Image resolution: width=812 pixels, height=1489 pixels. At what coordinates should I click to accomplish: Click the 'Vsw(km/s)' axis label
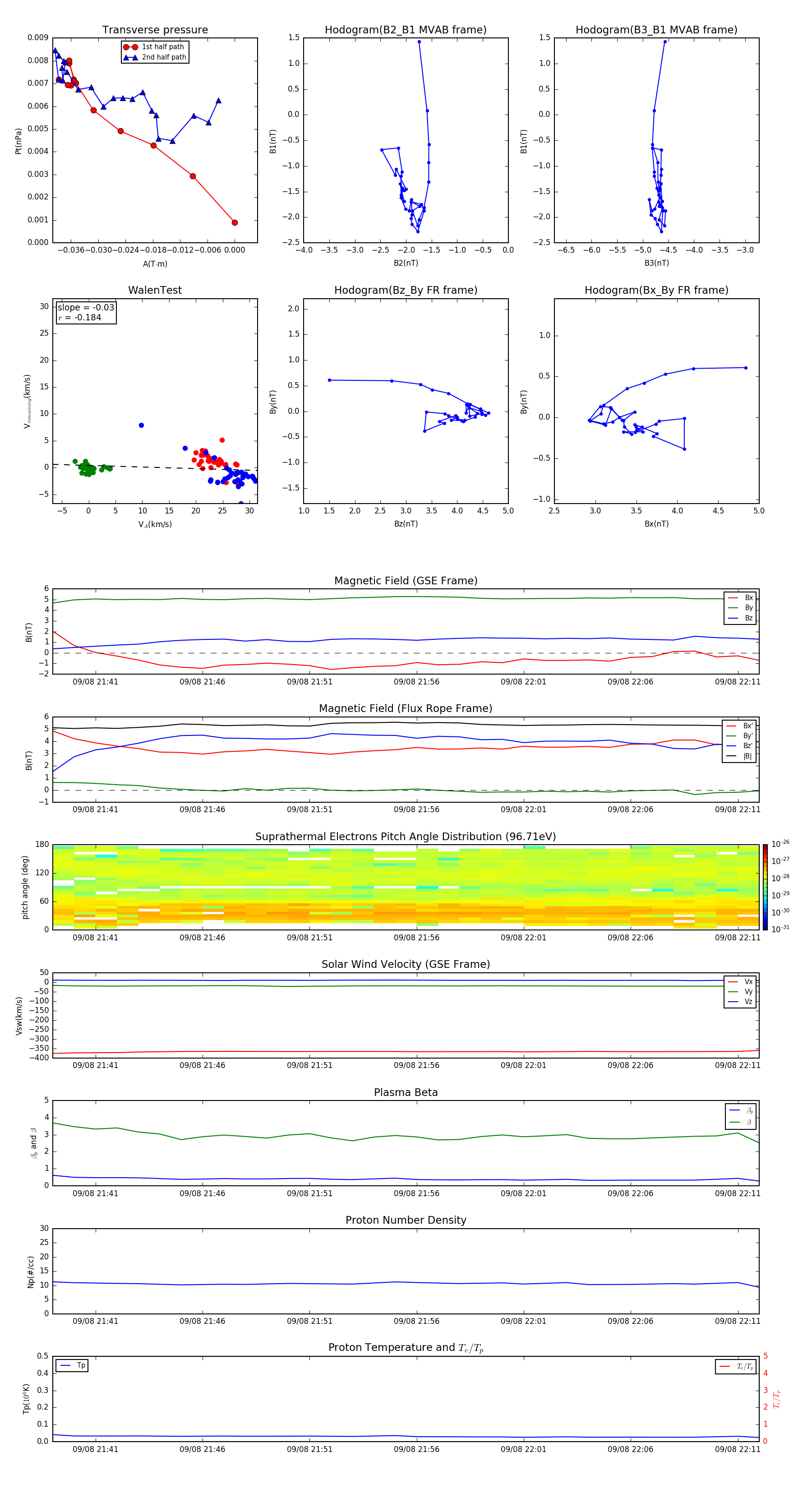(x=18, y=1016)
